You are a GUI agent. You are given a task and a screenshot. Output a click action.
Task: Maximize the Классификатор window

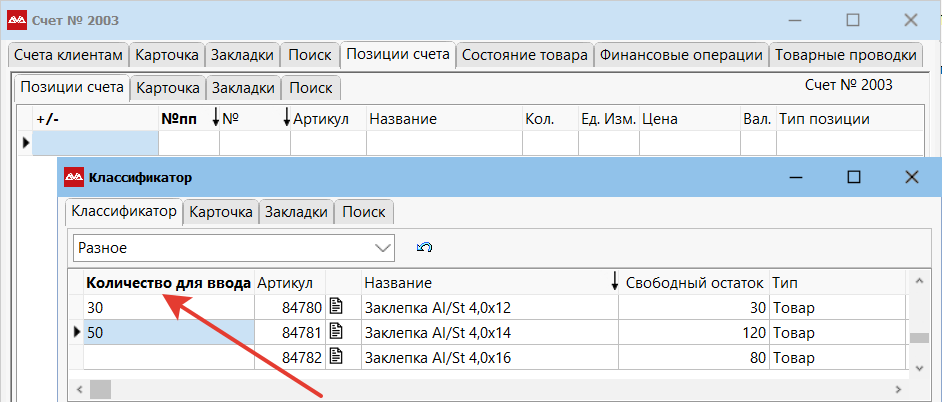click(x=854, y=177)
